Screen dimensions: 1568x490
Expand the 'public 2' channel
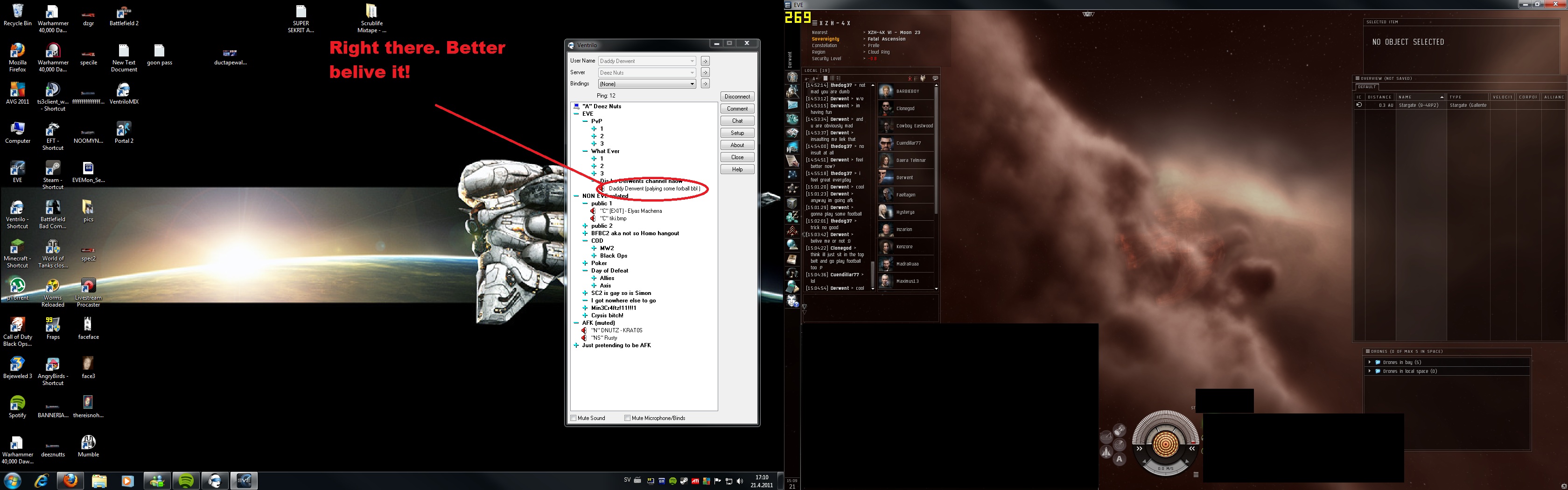(x=585, y=226)
